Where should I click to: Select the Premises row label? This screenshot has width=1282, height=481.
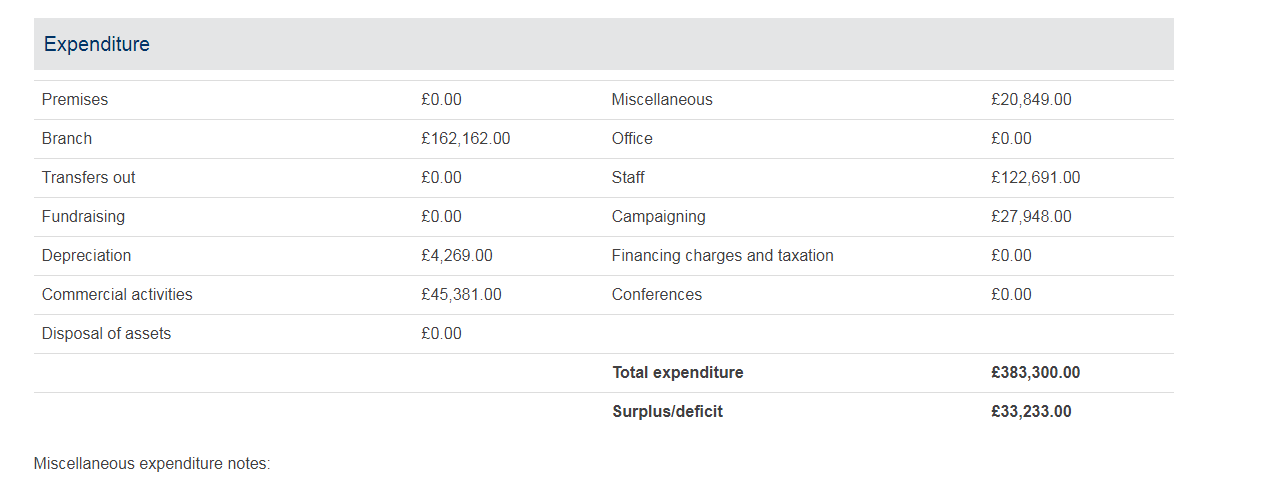(75, 100)
